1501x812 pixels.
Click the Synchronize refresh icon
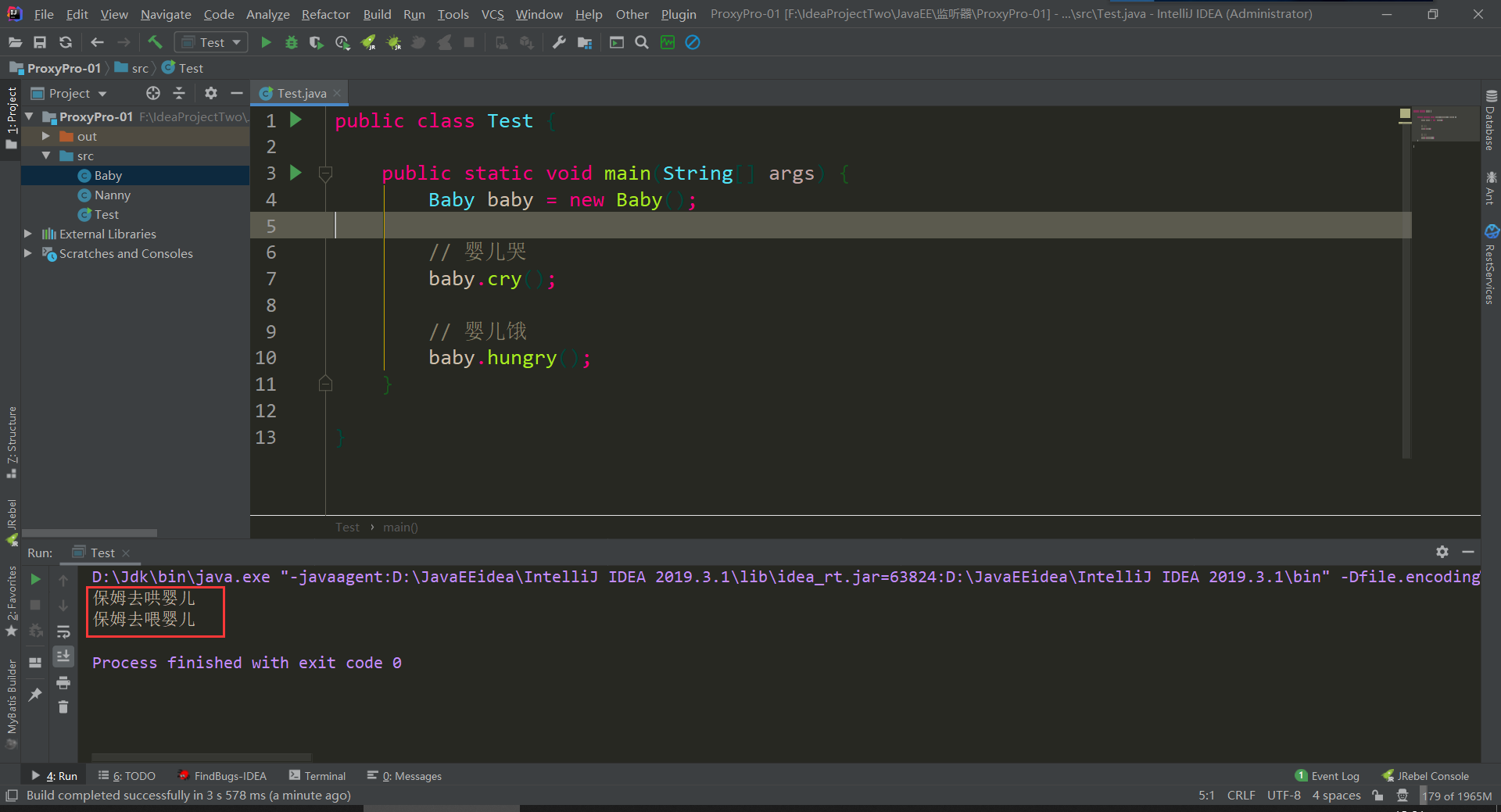point(66,42)
